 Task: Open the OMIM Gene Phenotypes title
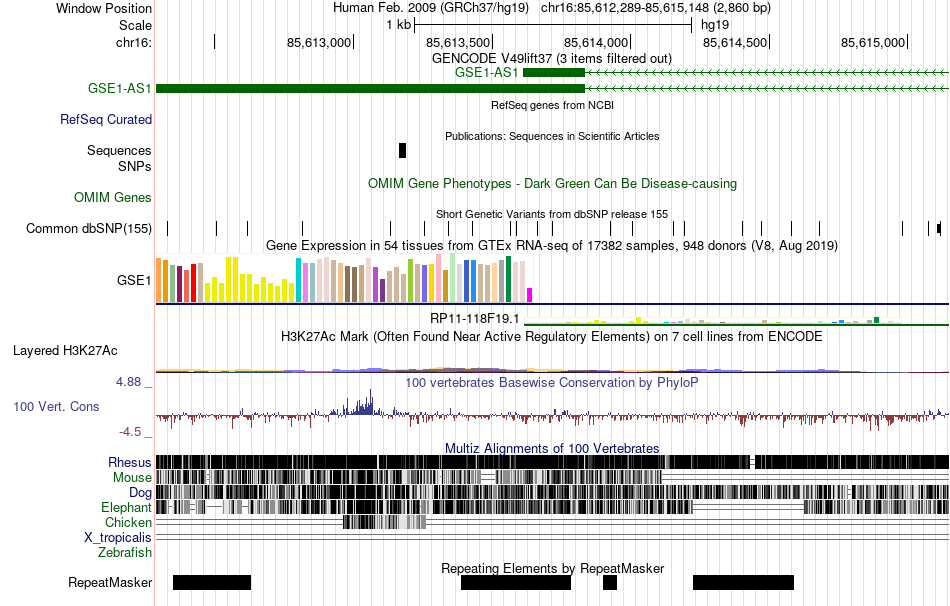coord(552,184)
